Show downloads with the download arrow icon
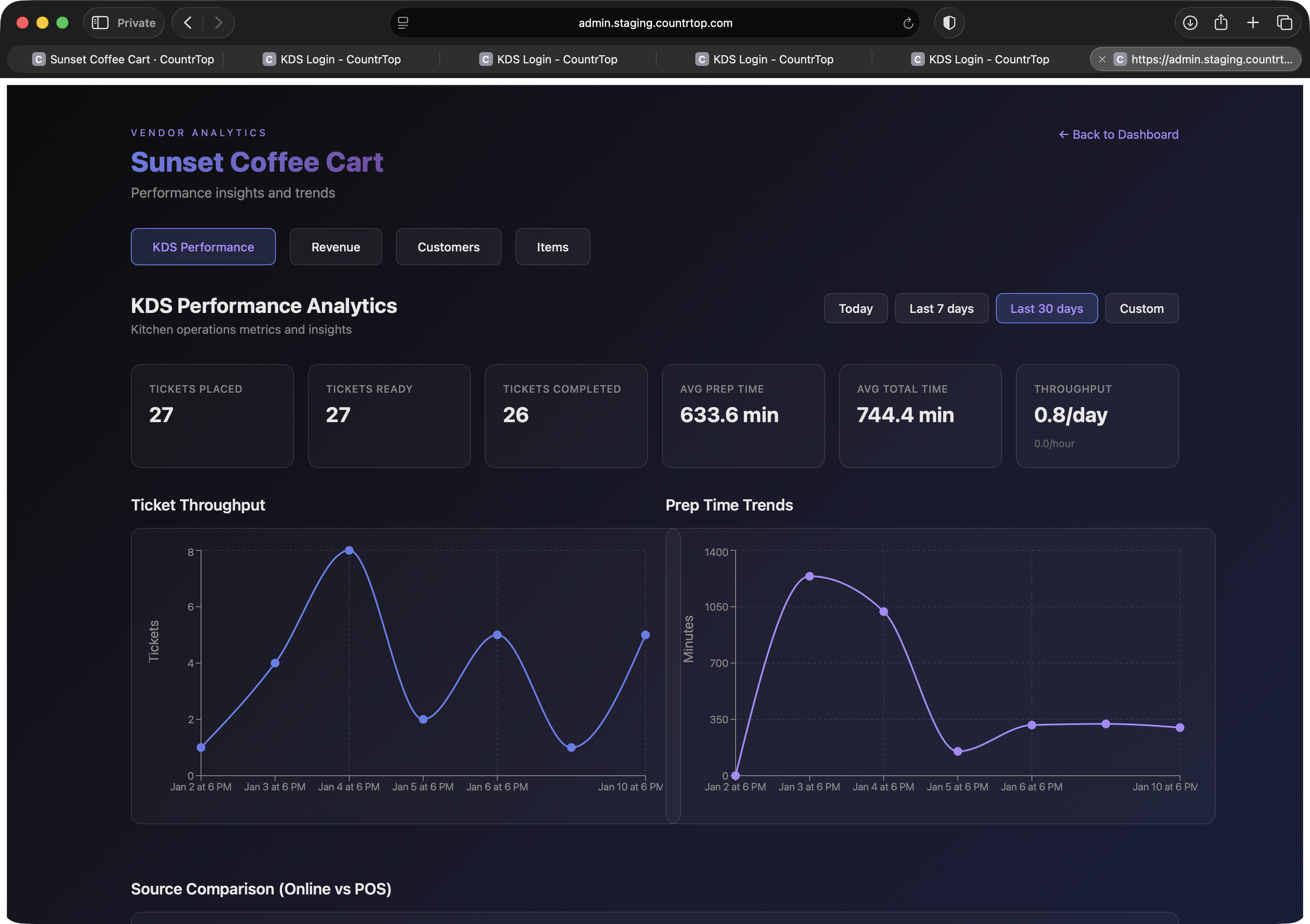1310x924 pixels. tap(1189, 23)
